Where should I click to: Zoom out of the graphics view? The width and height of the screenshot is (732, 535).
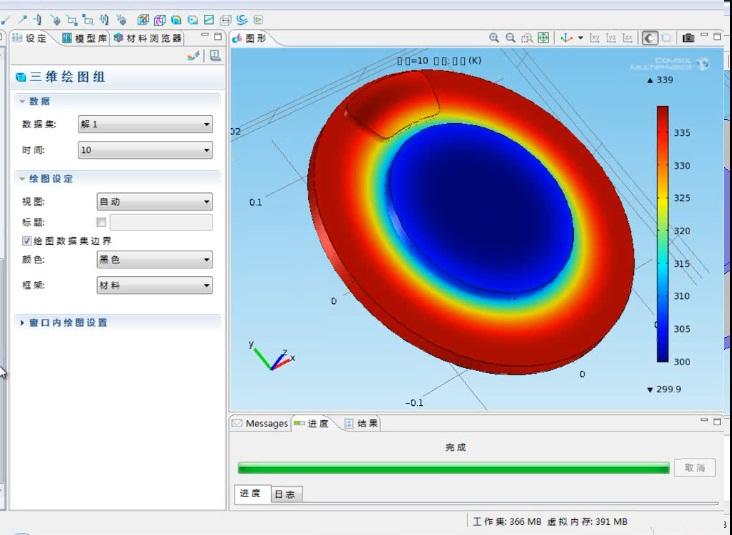[511, 38]
